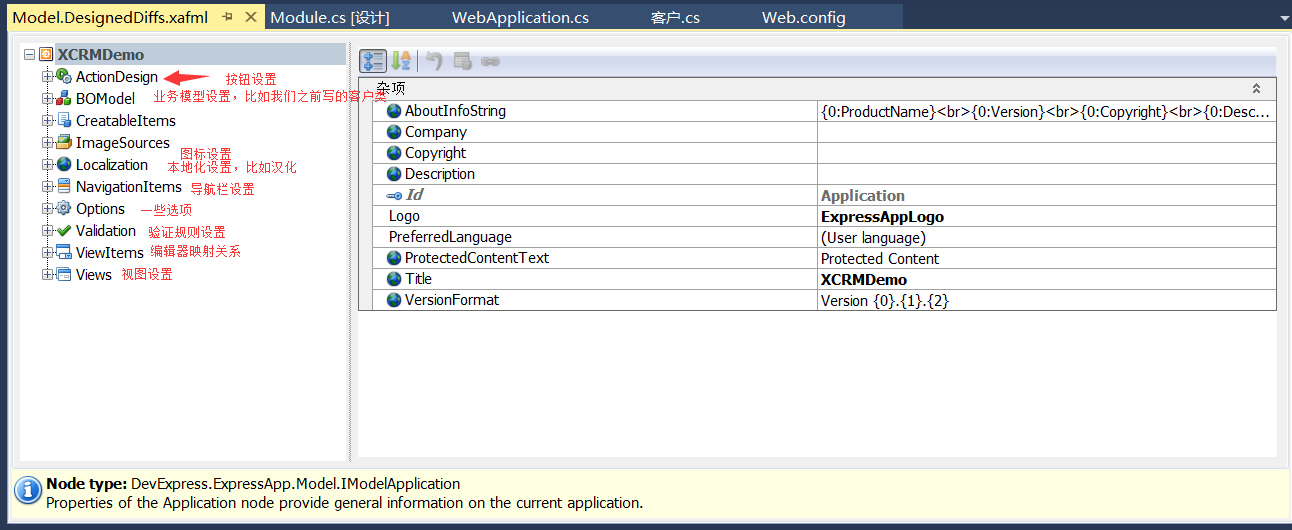Select the PreferredLanguage property name

tap(450, 237)
